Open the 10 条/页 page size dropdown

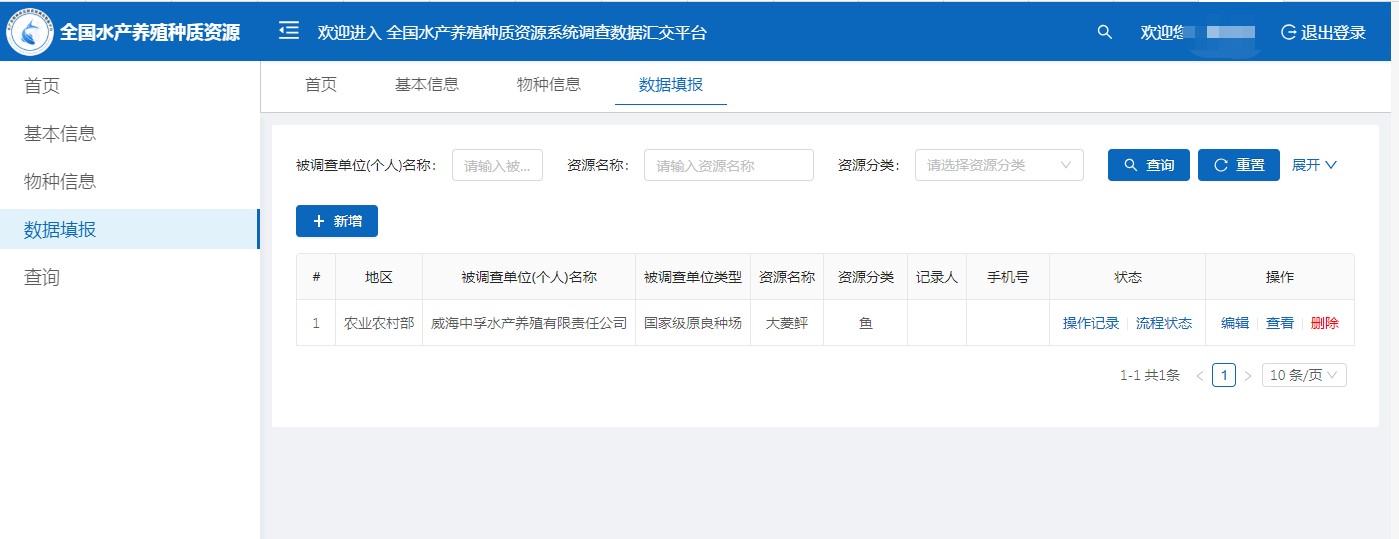click(1304, 376)
